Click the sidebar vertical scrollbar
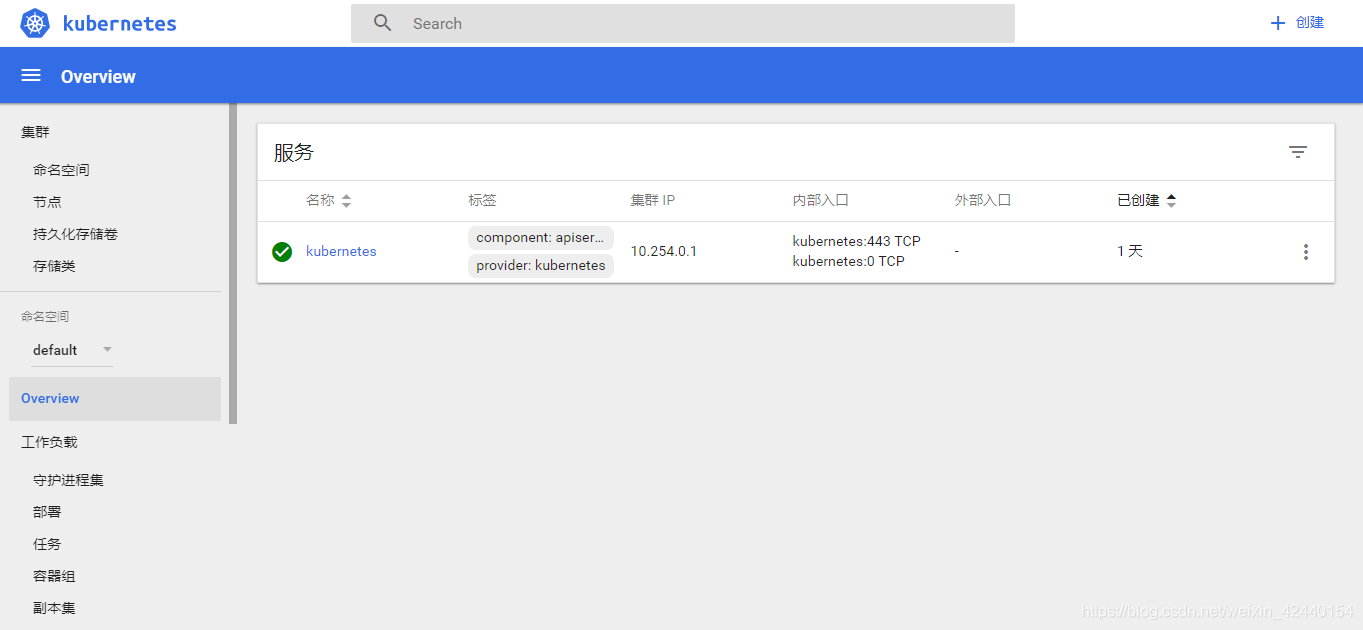Screen dimensions: 1363x630 pos(233,264)
